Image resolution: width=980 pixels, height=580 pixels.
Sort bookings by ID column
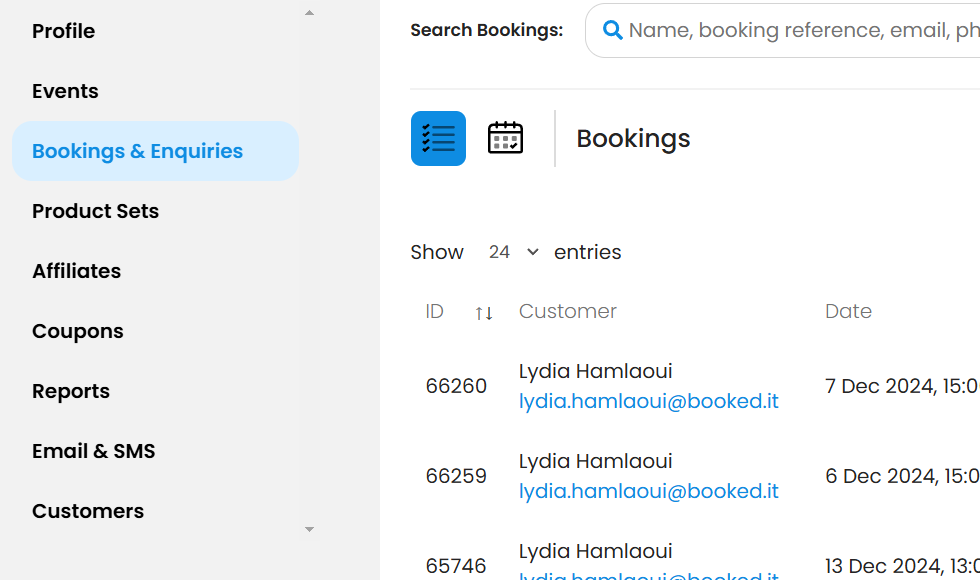click(483, 313)
